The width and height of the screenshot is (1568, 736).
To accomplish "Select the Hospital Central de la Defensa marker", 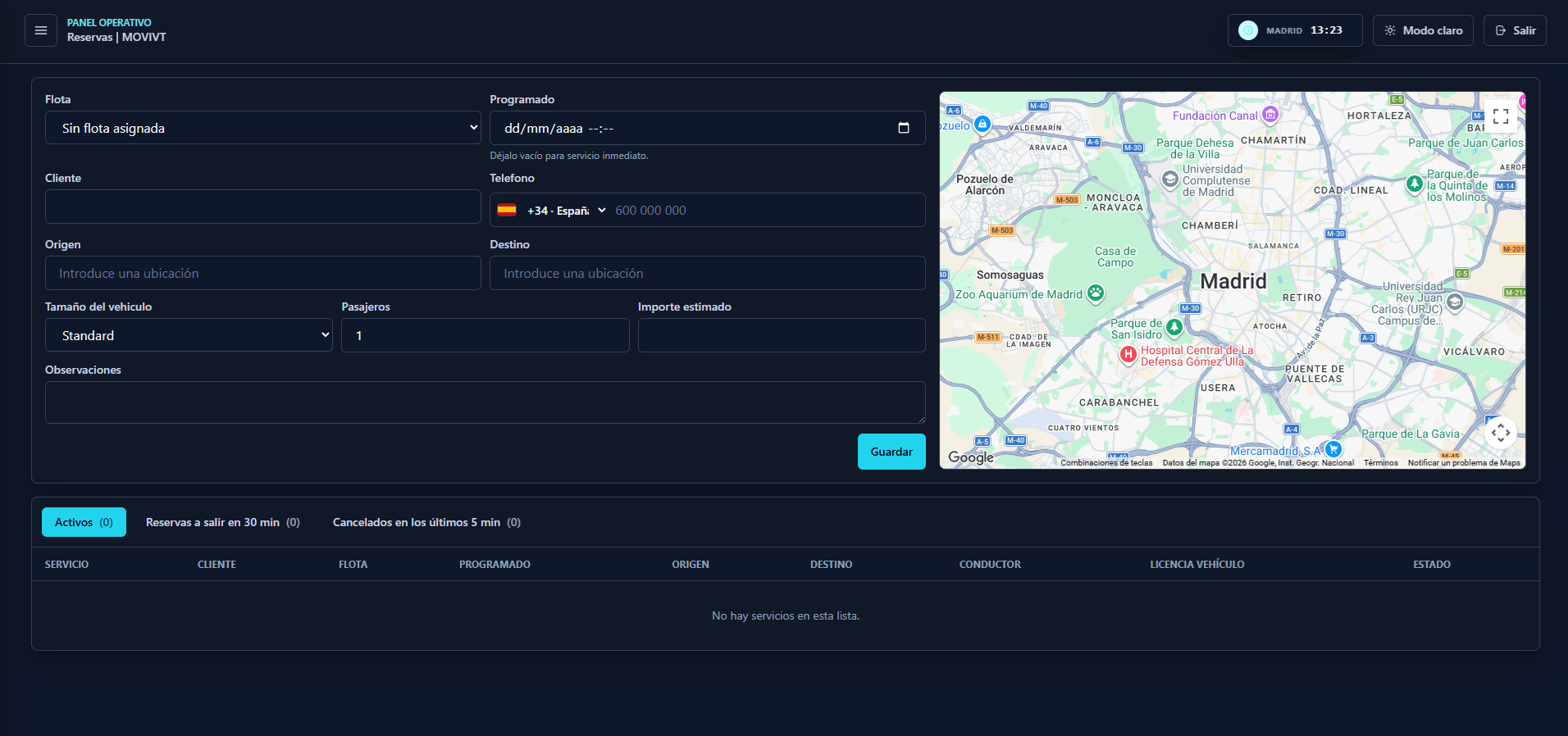I will [1128, 354].
